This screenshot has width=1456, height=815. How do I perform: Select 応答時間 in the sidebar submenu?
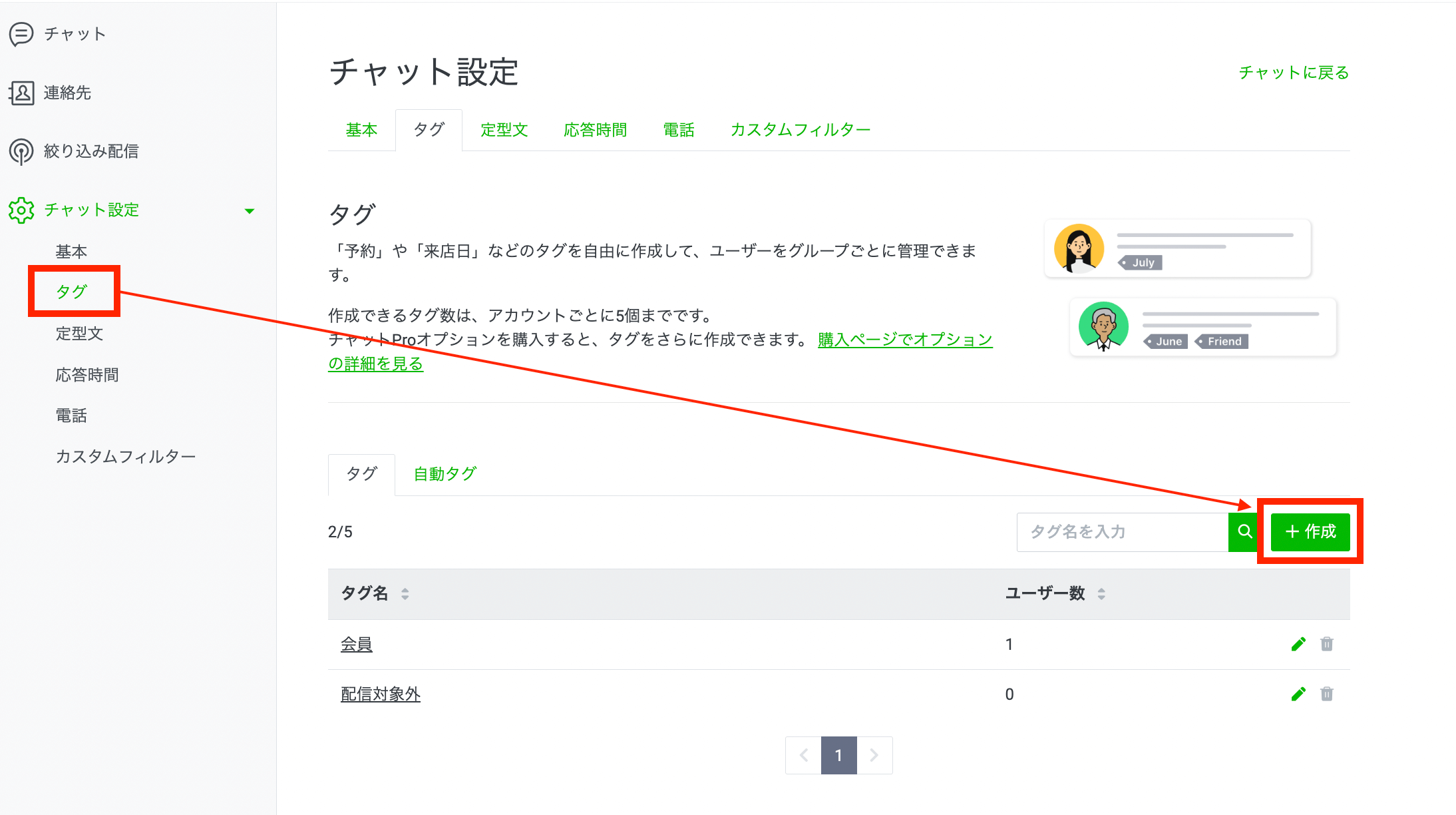pos(87,375)
